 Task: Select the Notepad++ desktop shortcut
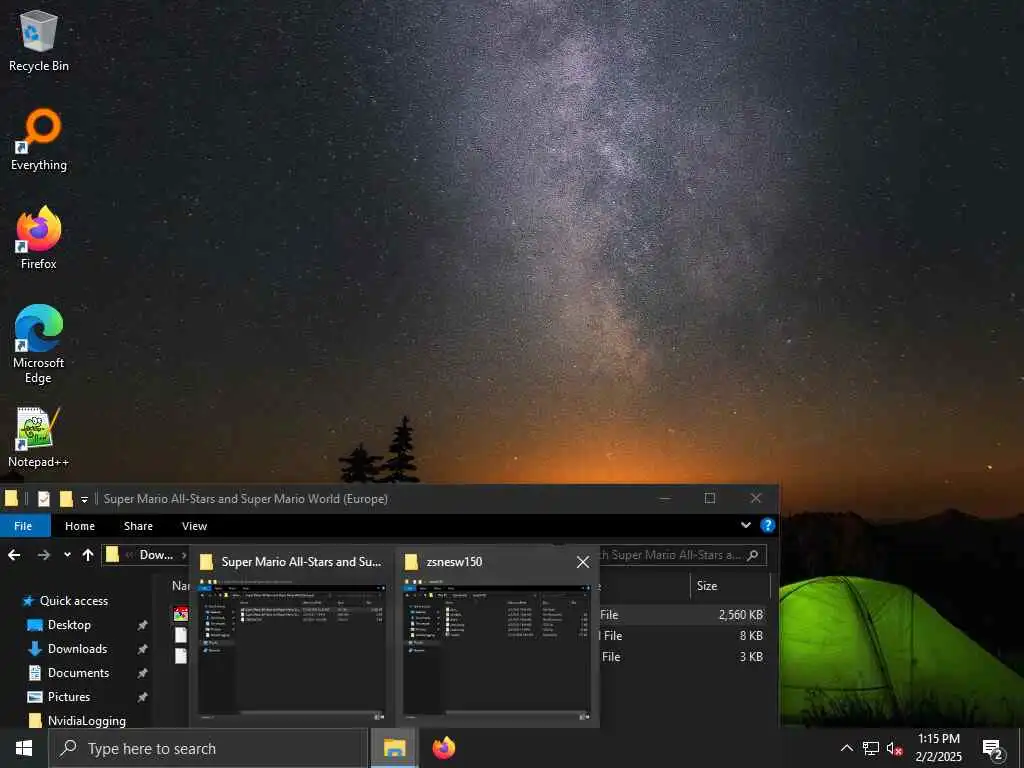coord(39,437)
